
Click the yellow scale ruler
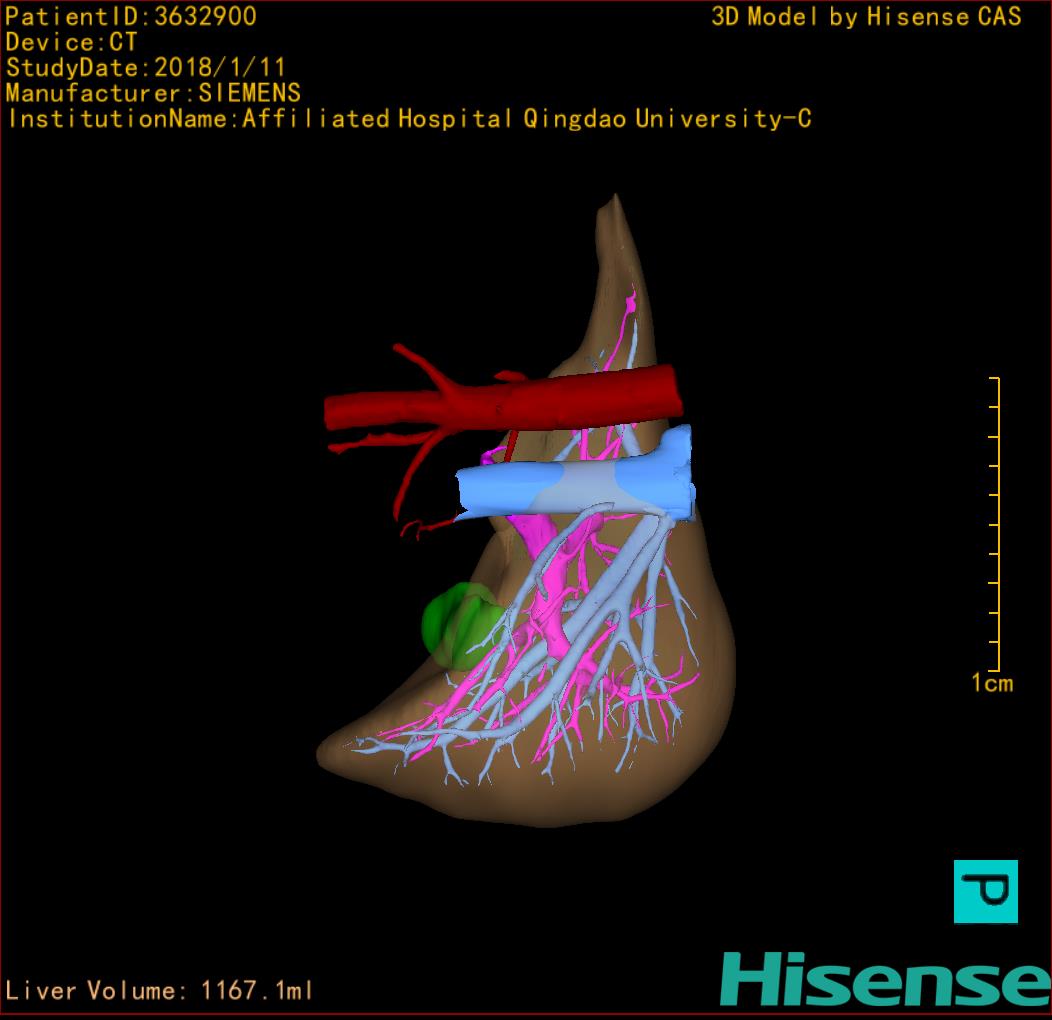point(994,524)
